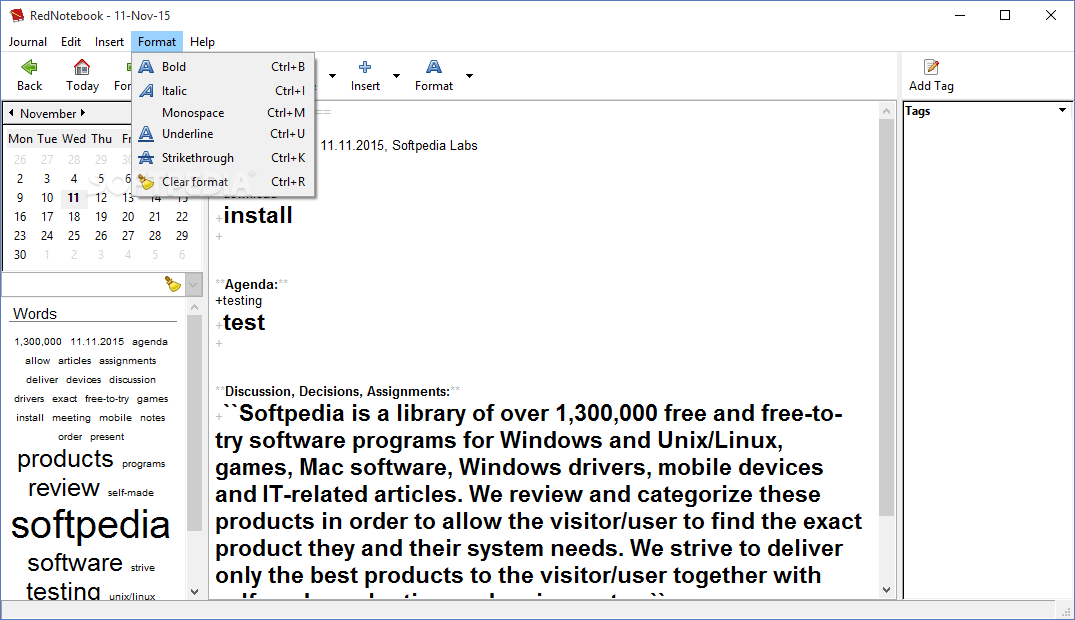Select November 9 in the calendar
Screen dimensions: 1075x620
[x=20, y=198]
